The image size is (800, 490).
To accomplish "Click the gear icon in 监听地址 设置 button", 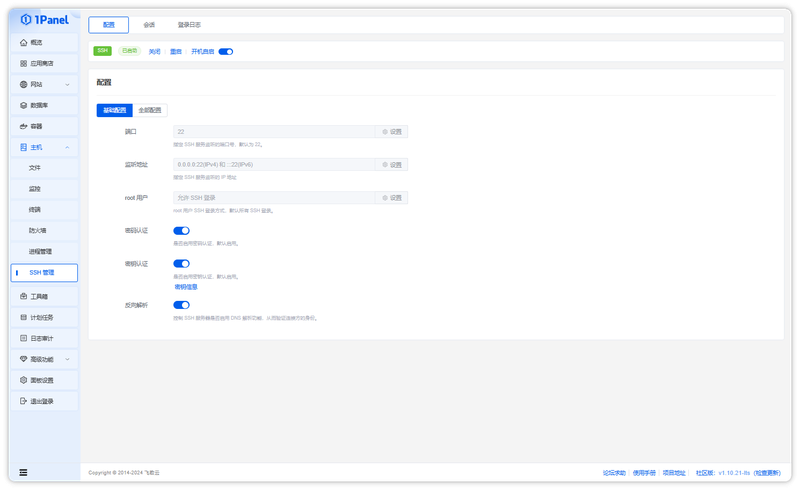I will pyautogui.click(x=385, y=164).
